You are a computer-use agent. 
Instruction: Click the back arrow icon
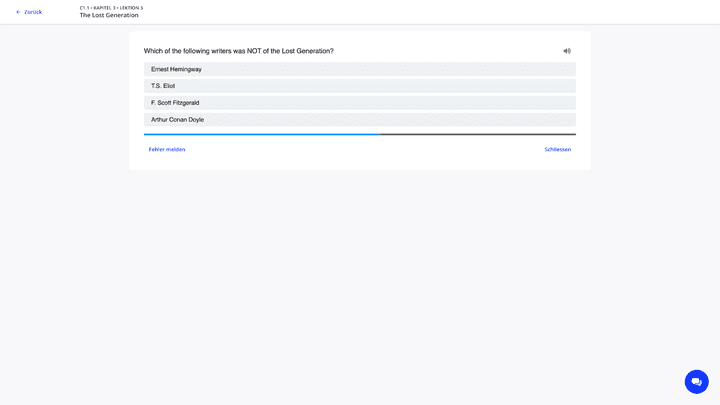[x=18, y=12]
